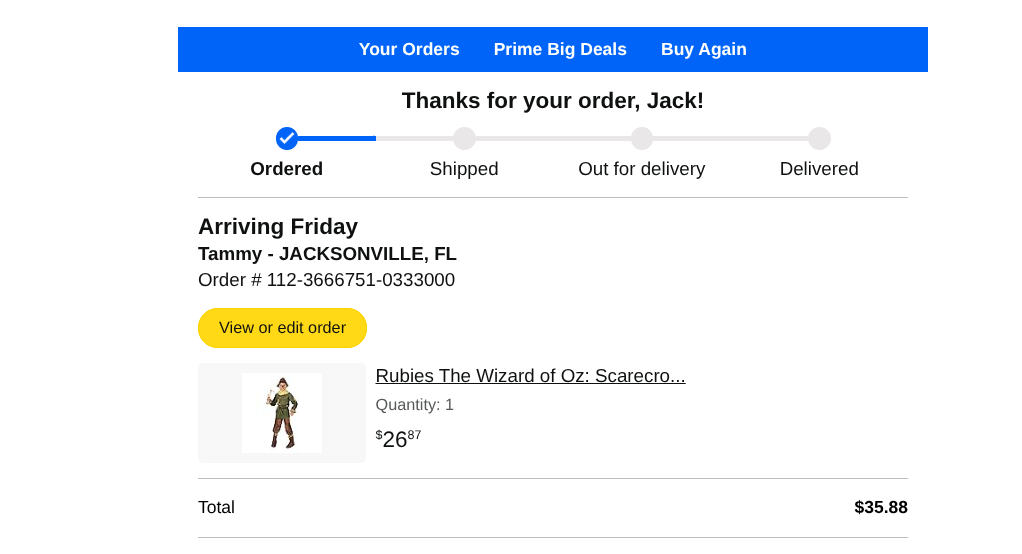This screenshot has width=1022, height=554.
Task: Click the Out for delivery step circle
Action: [642, 138]
